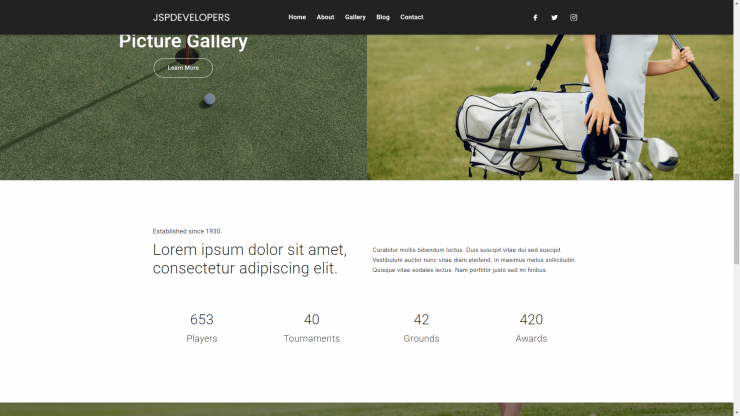Click the 653 Players counter
The height and width of the screenshot is (416, 740).
tap(202, 327)
